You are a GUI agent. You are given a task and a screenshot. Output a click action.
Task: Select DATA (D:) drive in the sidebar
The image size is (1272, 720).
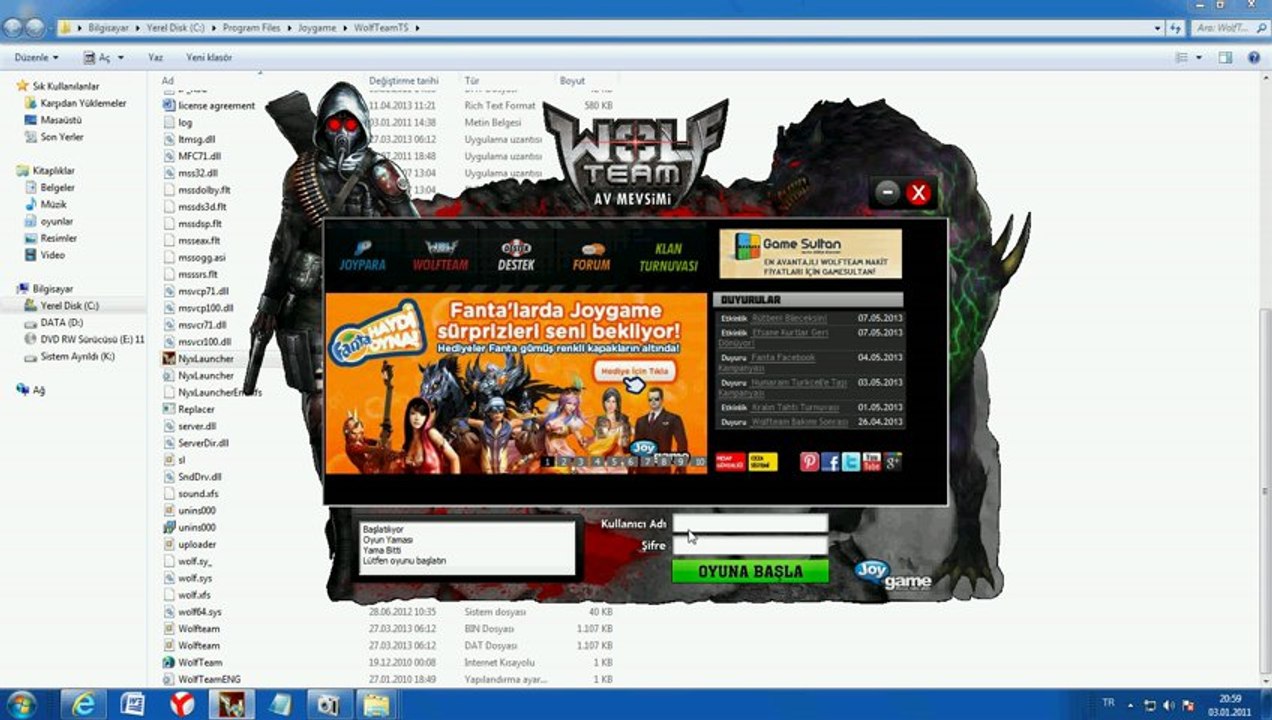click(61, 323)
